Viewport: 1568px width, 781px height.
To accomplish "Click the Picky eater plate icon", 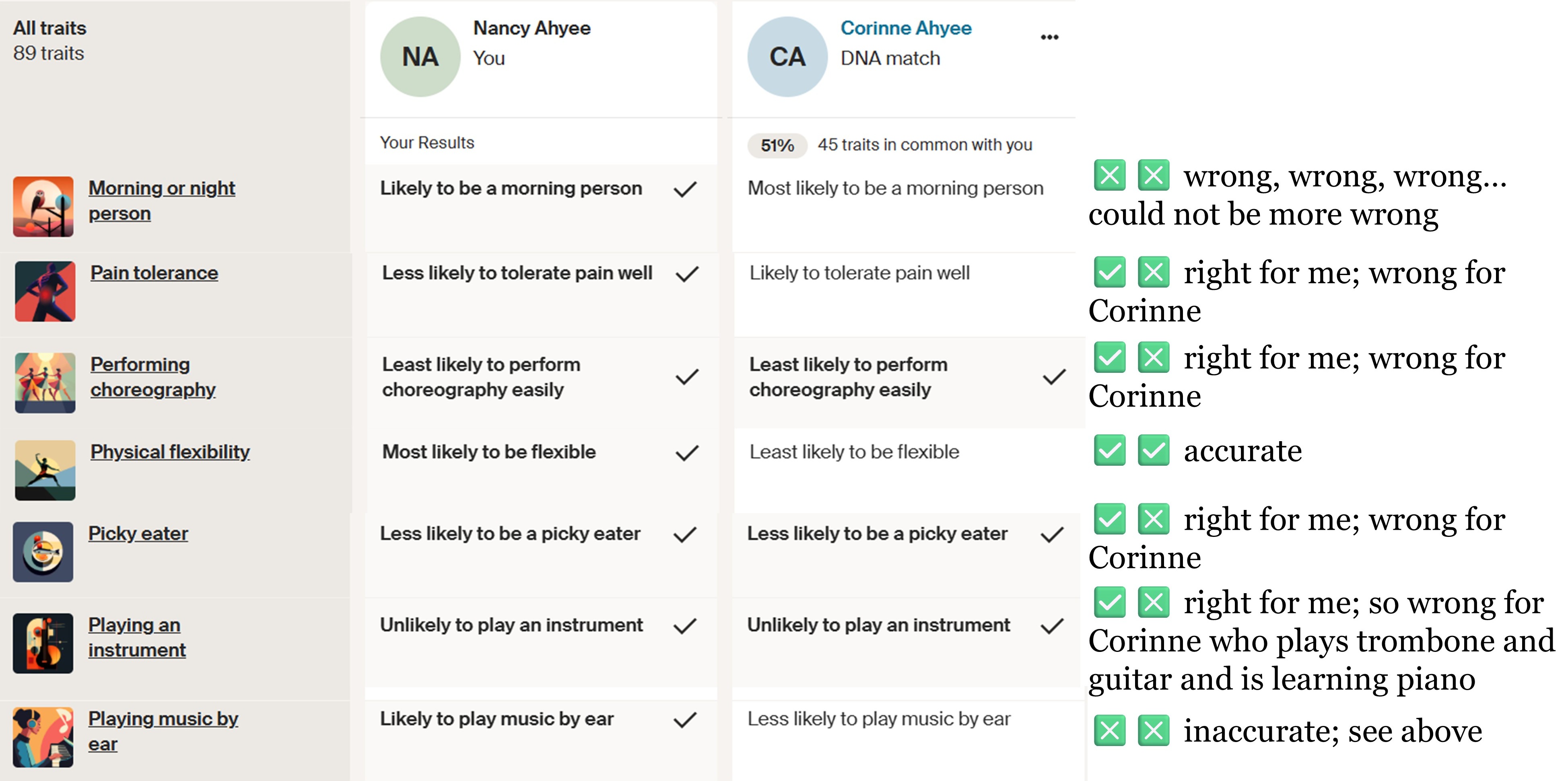I will (x=43, y=552).
